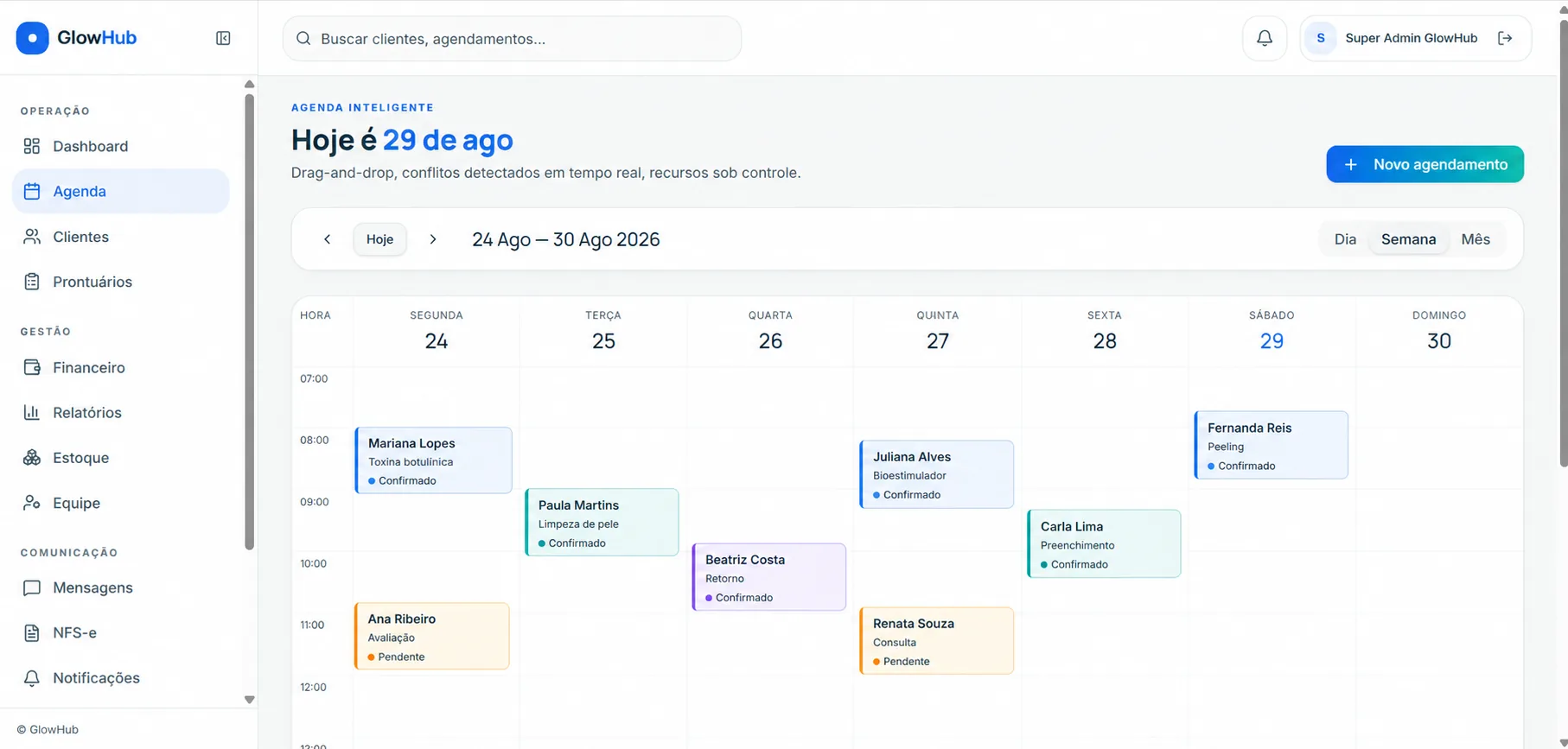Viewport: 1568px width, 749px height.
Task: Click the Agenda calendar icon
Action: tap(32, 191)
